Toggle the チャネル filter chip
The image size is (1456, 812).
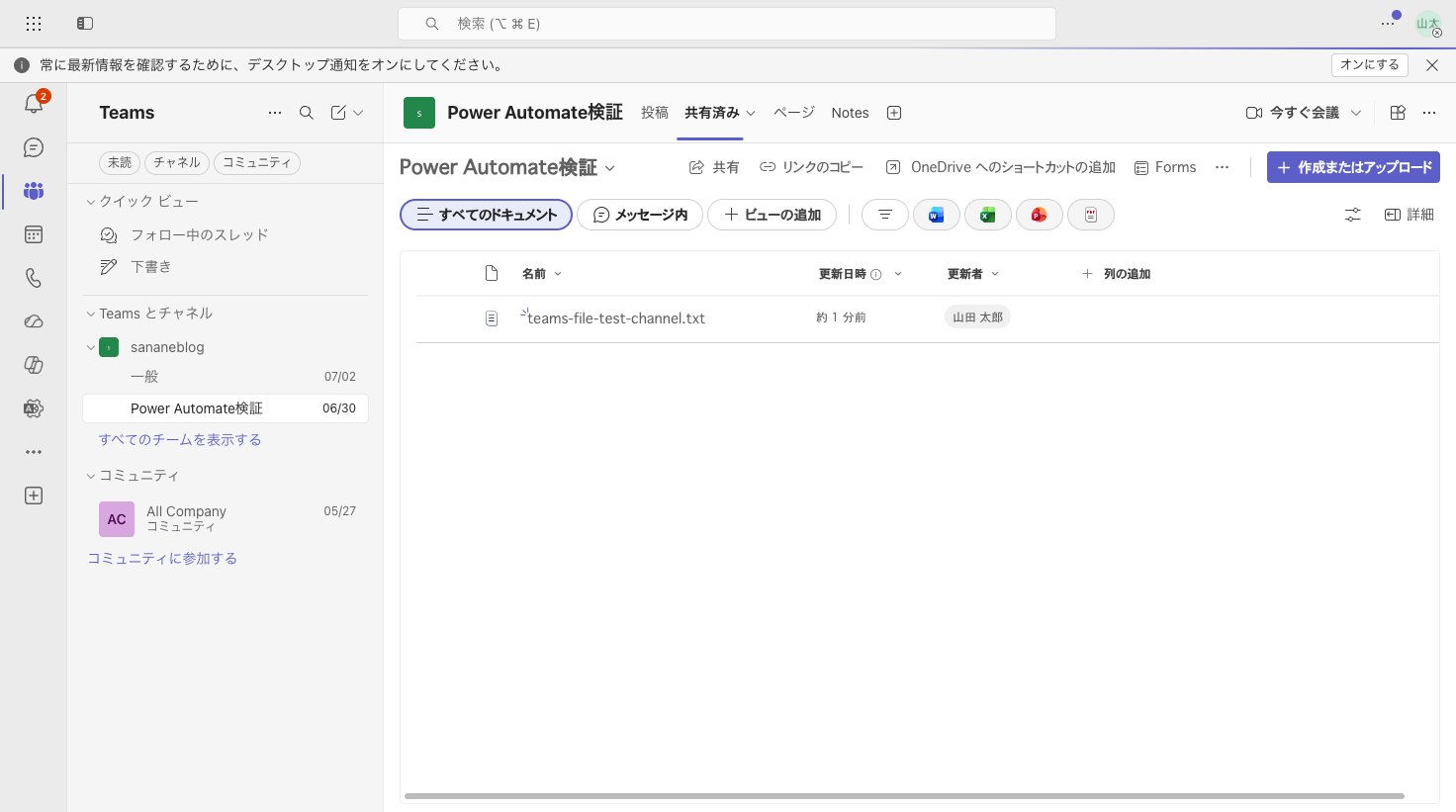[x=177, y=162]
